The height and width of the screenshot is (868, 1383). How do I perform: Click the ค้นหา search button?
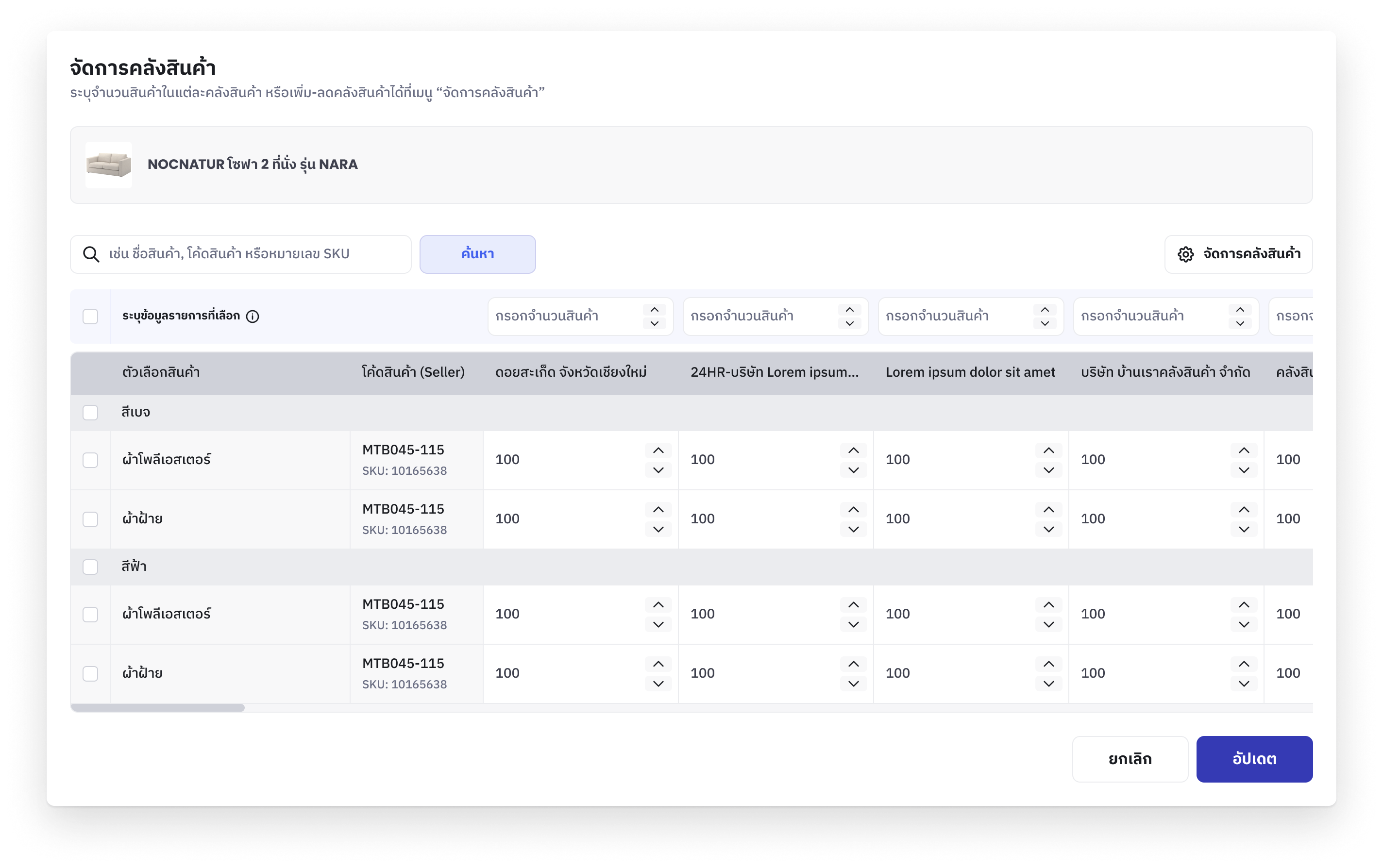(x=478, y=254)
